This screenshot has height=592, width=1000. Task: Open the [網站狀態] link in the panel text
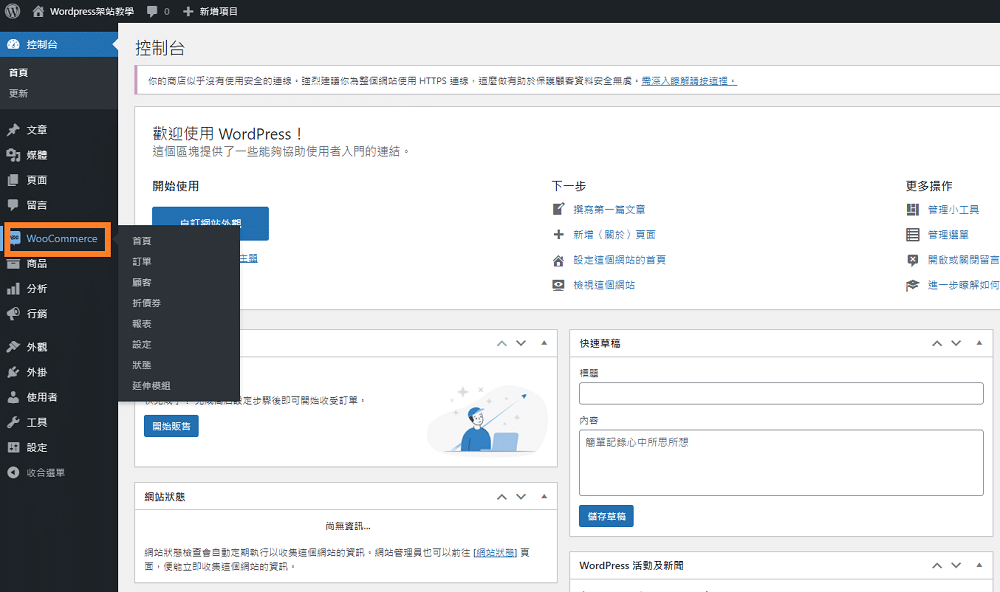495,552
